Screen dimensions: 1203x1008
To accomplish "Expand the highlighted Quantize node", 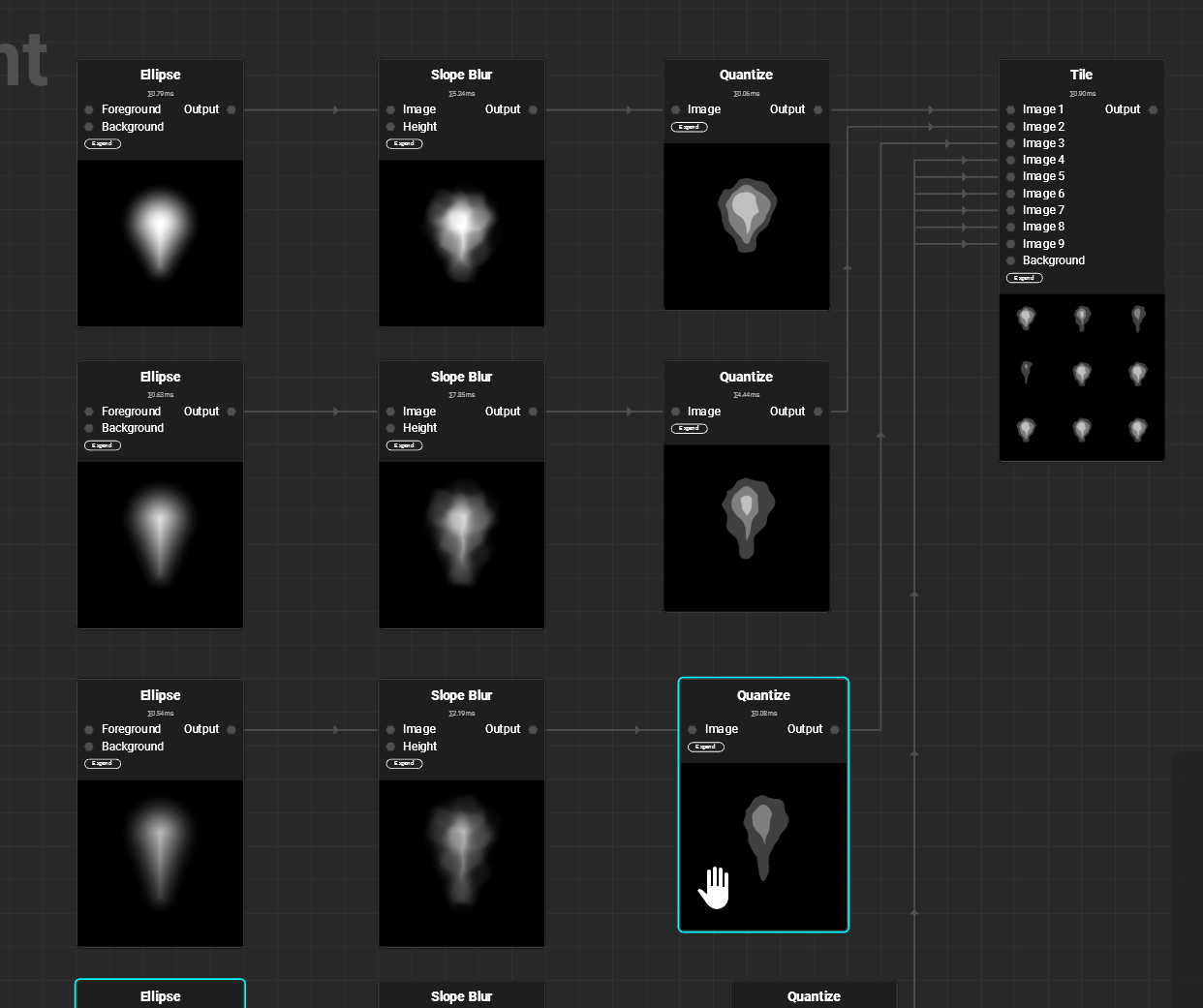I will 706,747.
